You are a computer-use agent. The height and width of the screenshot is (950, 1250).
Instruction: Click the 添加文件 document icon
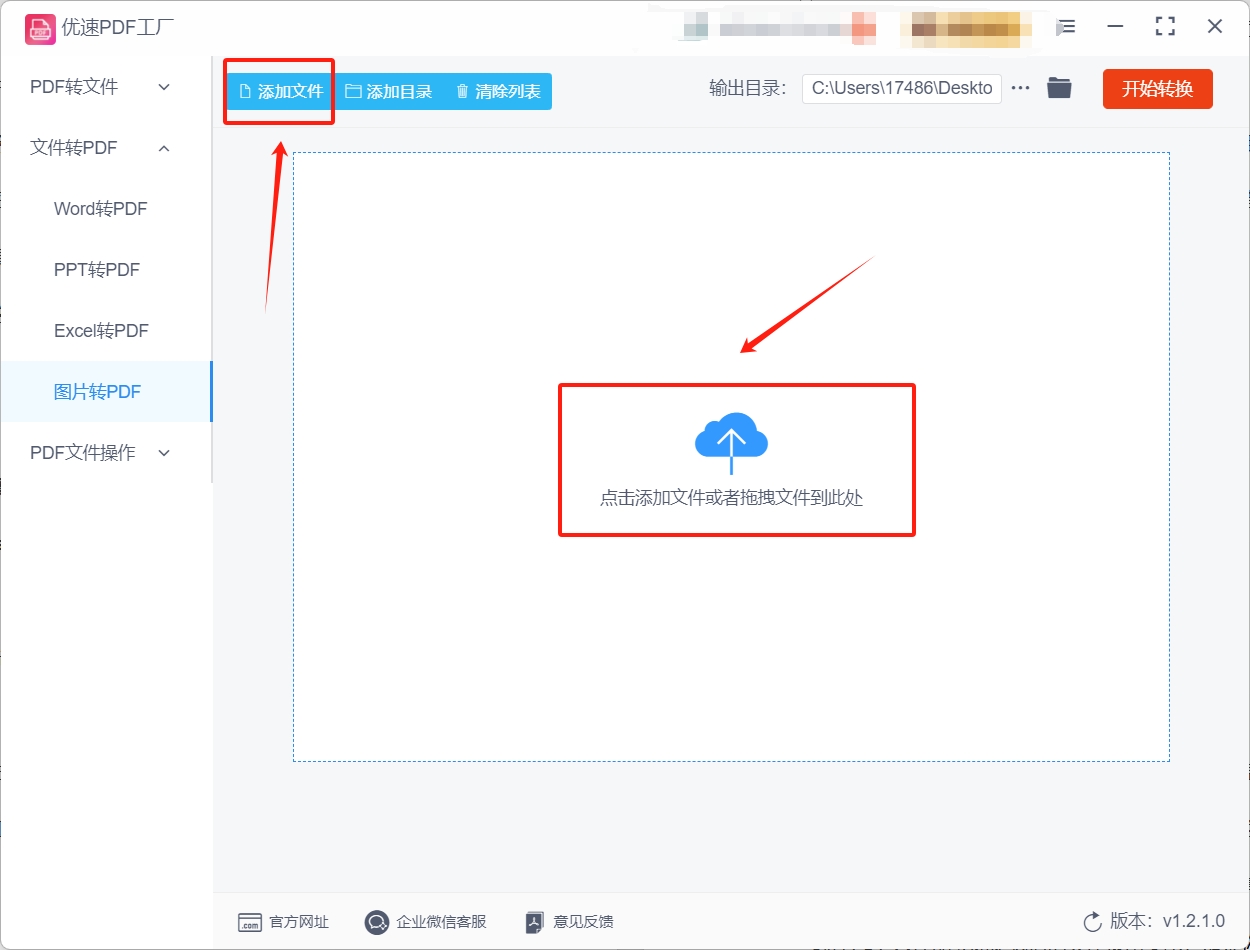(246, 90)
